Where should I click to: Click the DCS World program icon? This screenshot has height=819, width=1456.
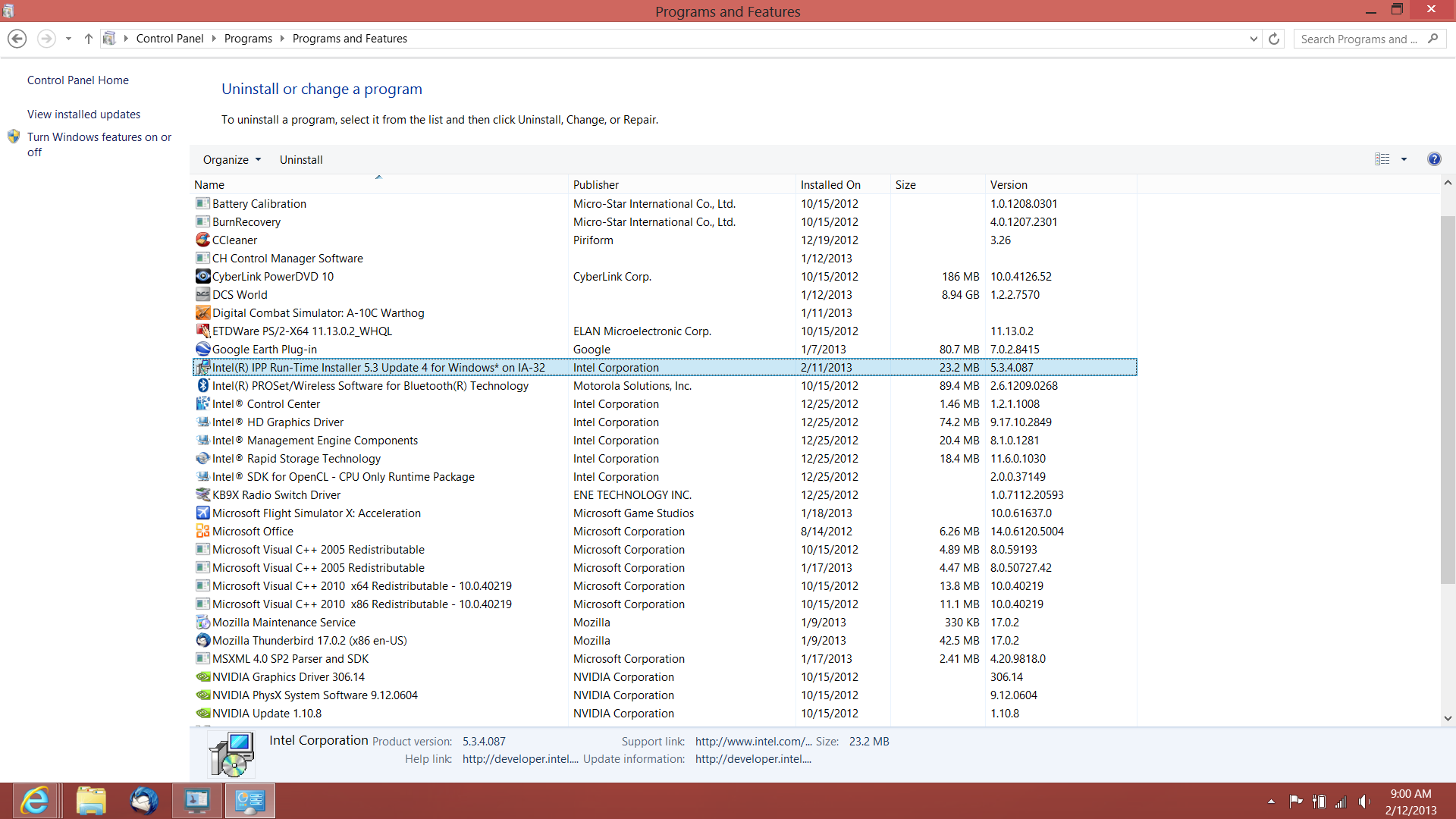[x=202, y=294]
